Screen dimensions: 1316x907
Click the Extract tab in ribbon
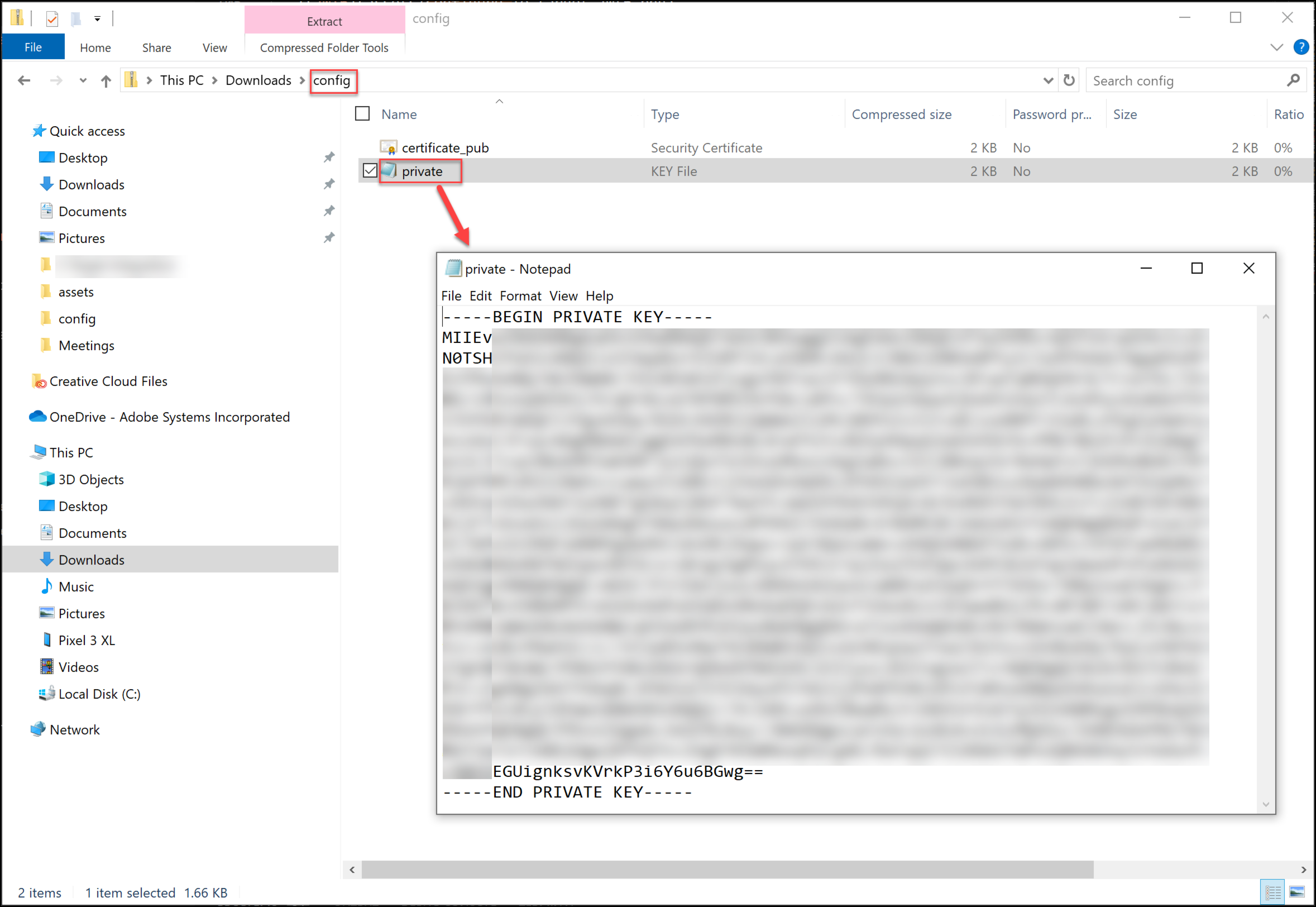(x=324, y=21)
